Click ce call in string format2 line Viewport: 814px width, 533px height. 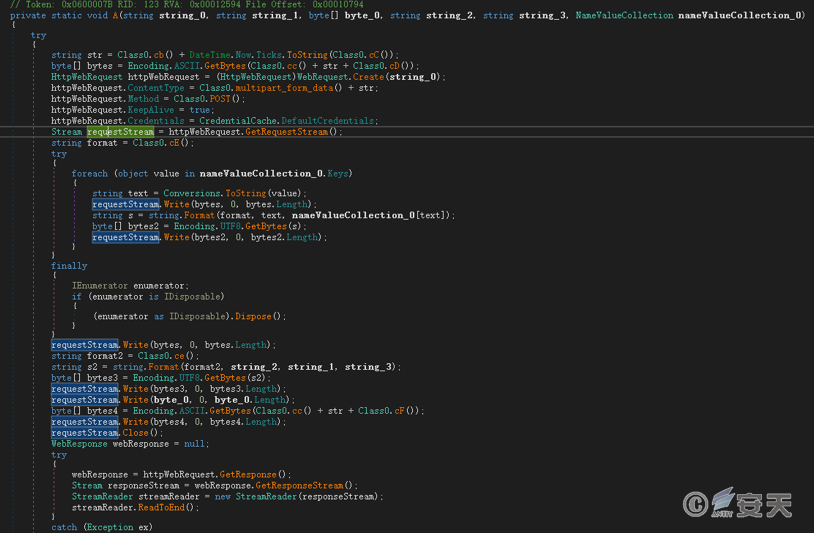[x=179, y=356]
